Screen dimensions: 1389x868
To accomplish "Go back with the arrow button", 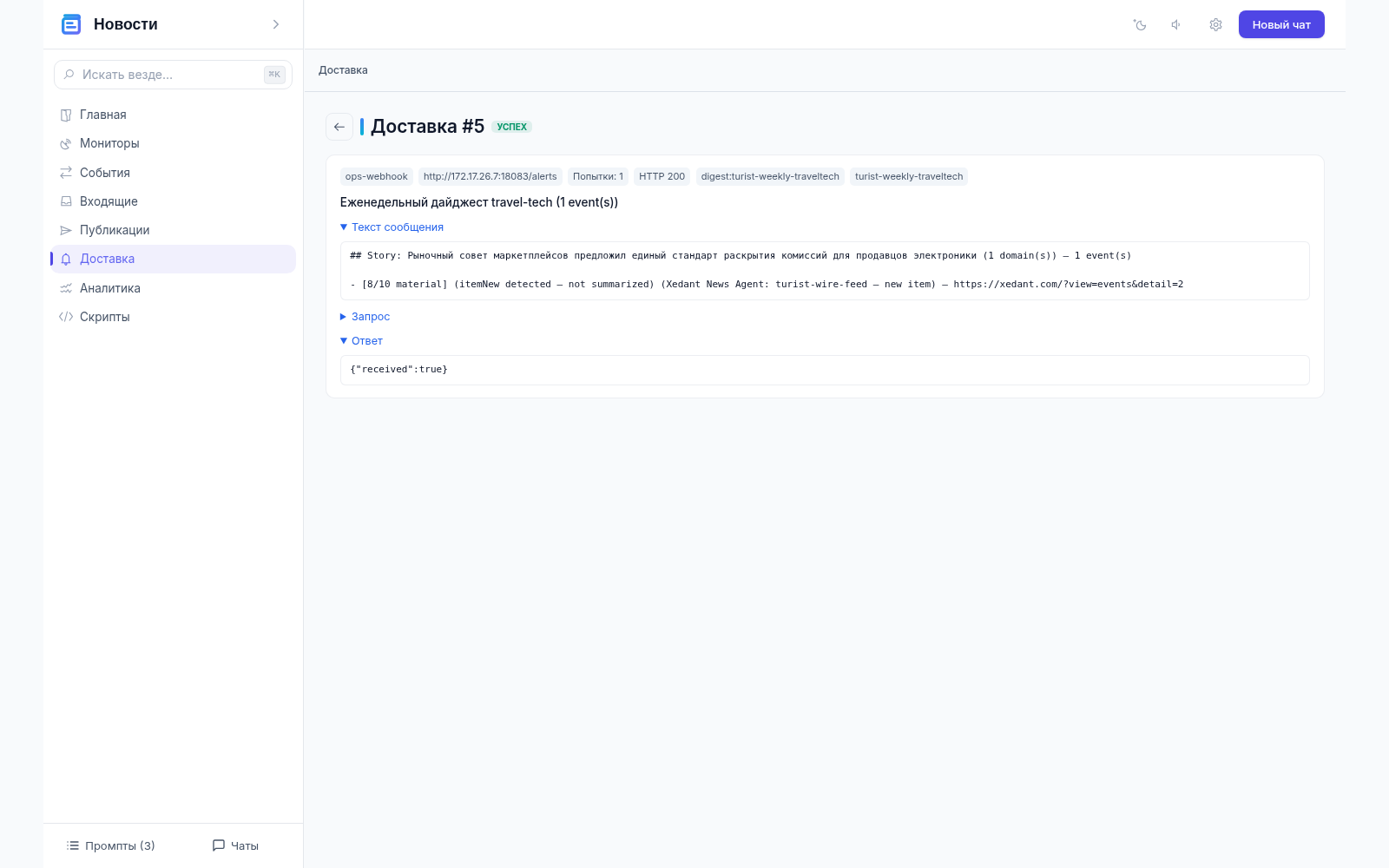I will [x=339, y=127].
